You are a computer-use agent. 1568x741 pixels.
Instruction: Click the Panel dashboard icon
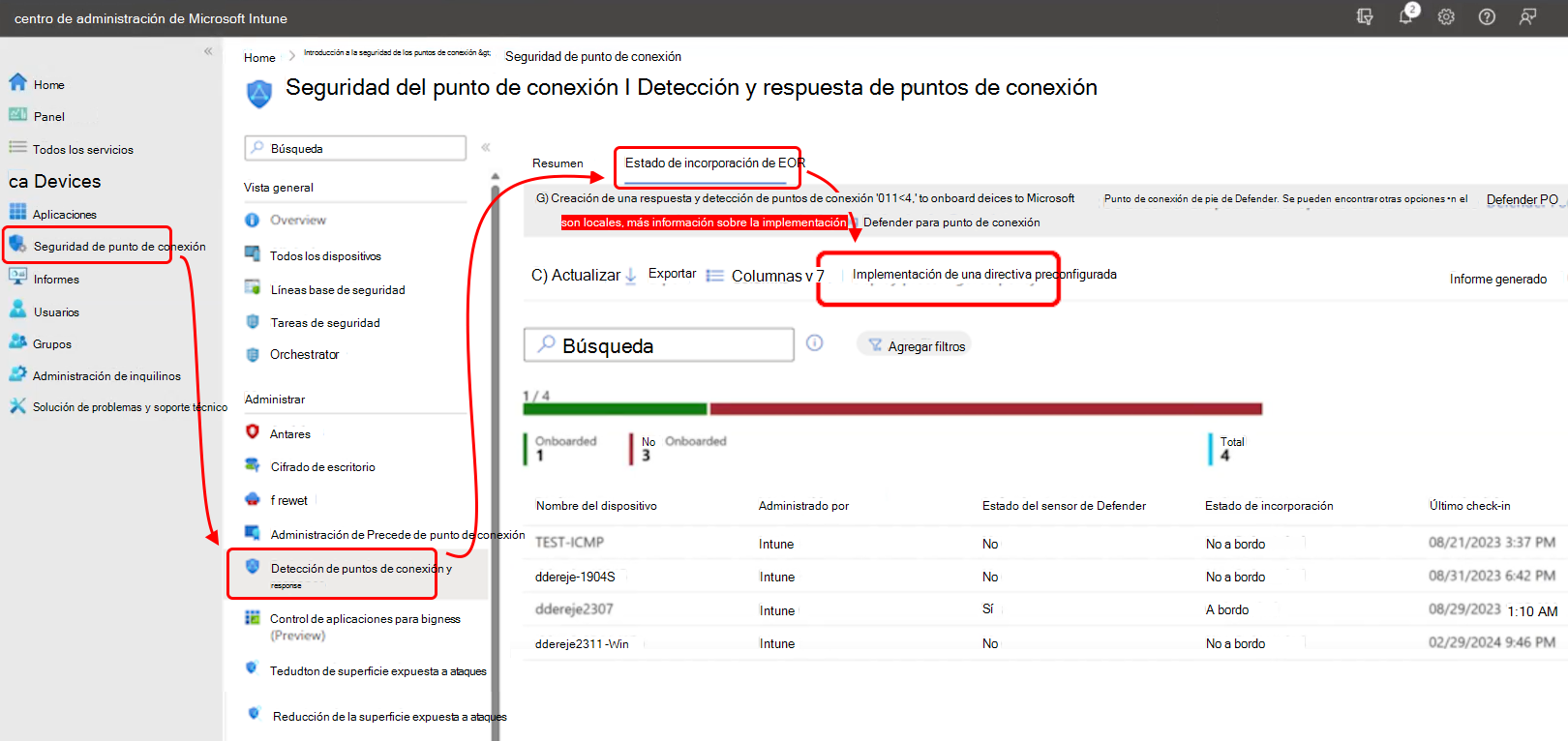(17, 115)
